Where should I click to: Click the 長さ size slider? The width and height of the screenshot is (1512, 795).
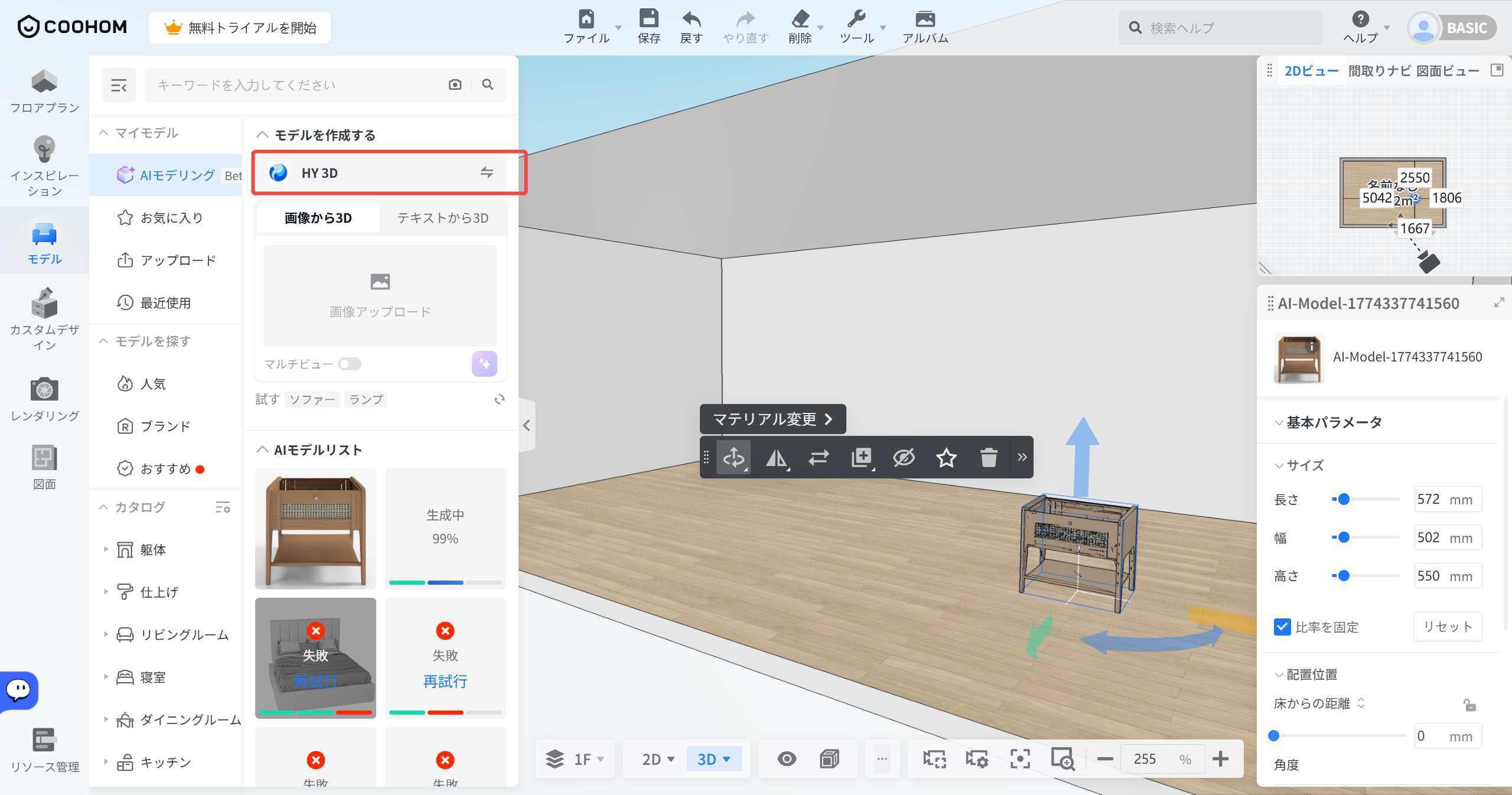tap(1366, 499)
